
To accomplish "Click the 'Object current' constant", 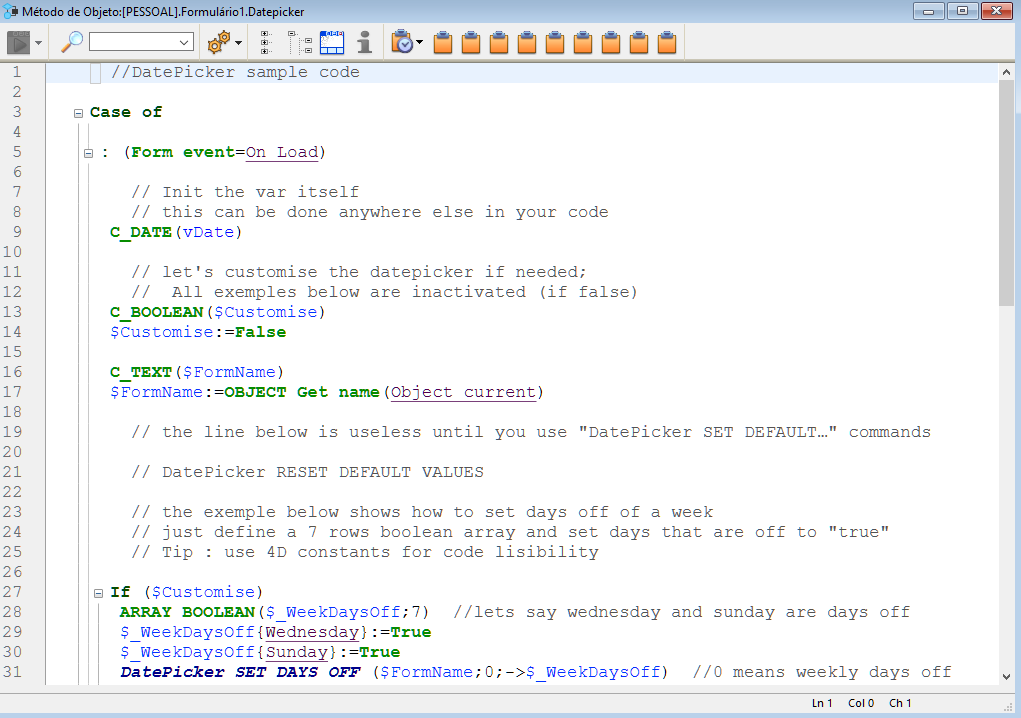I will pos(463,393).
